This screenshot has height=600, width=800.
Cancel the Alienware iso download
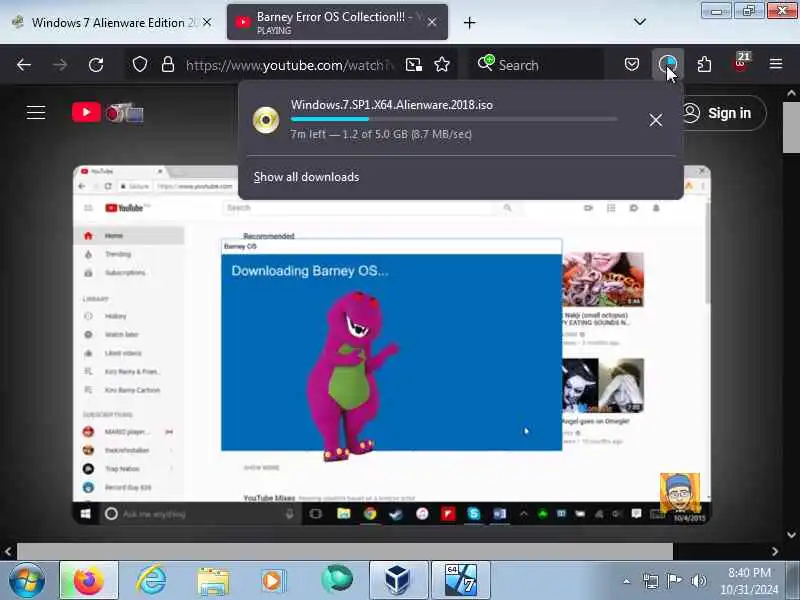coord(656,120)
